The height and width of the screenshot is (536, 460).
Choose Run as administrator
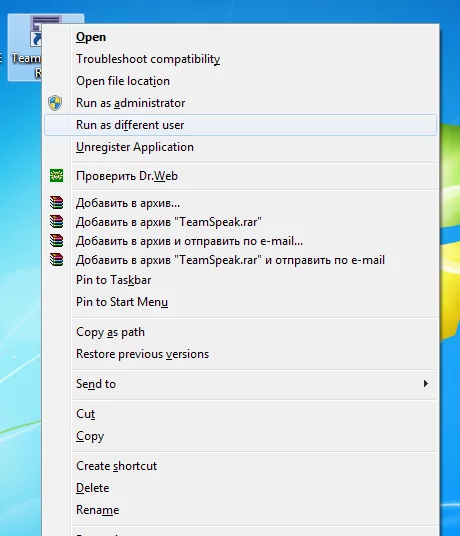pyautogui.click(x=241, y=103)
